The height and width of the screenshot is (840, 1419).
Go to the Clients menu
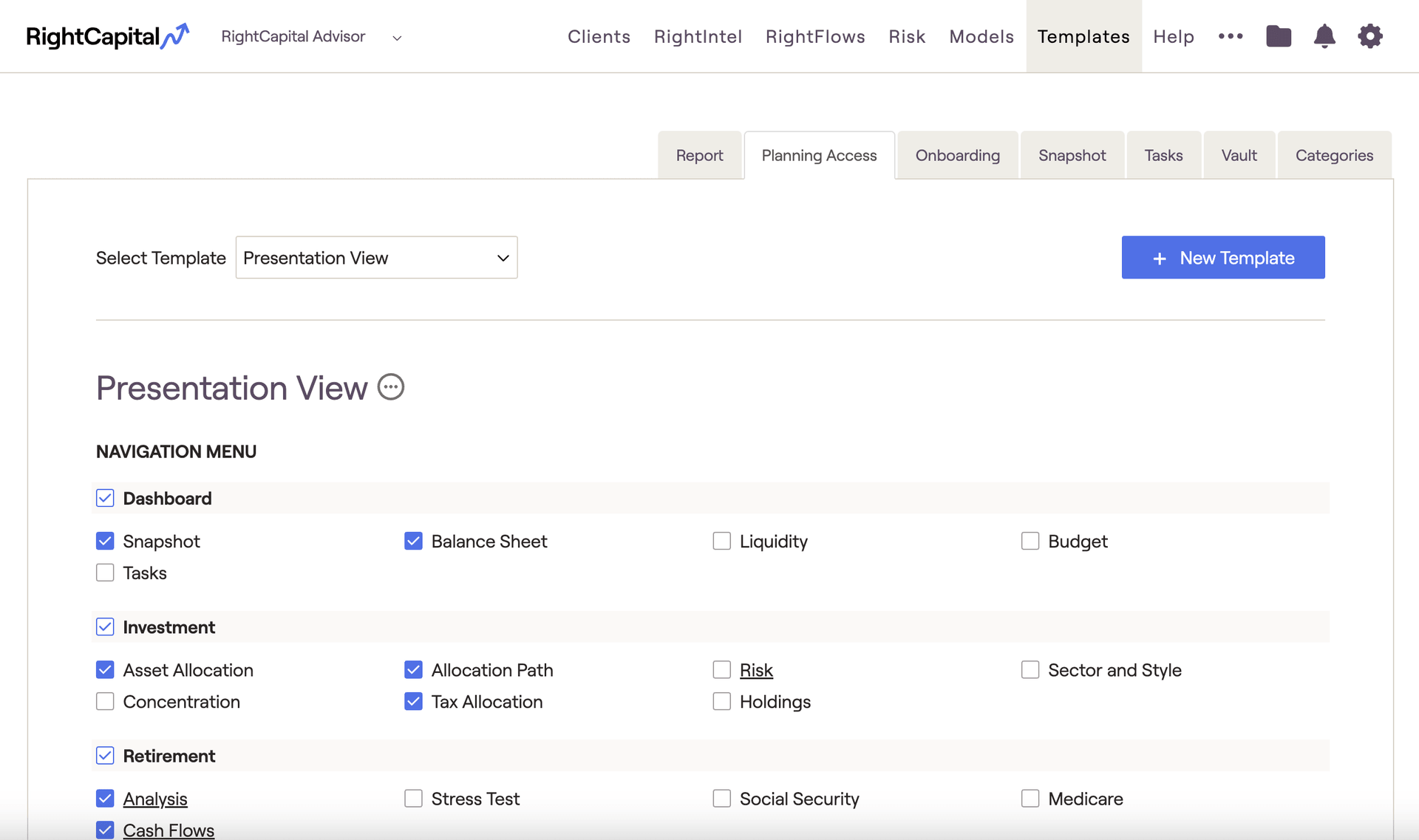[599, 37]
